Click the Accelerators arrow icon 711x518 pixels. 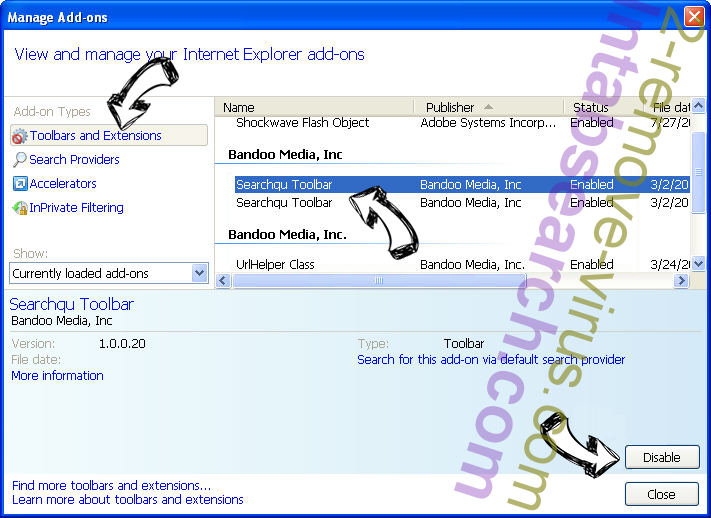[x=20, y=184]
